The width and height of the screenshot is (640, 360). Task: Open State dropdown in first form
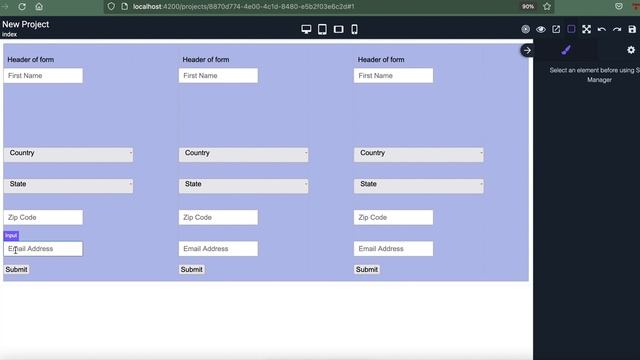[x=69, y=186]
